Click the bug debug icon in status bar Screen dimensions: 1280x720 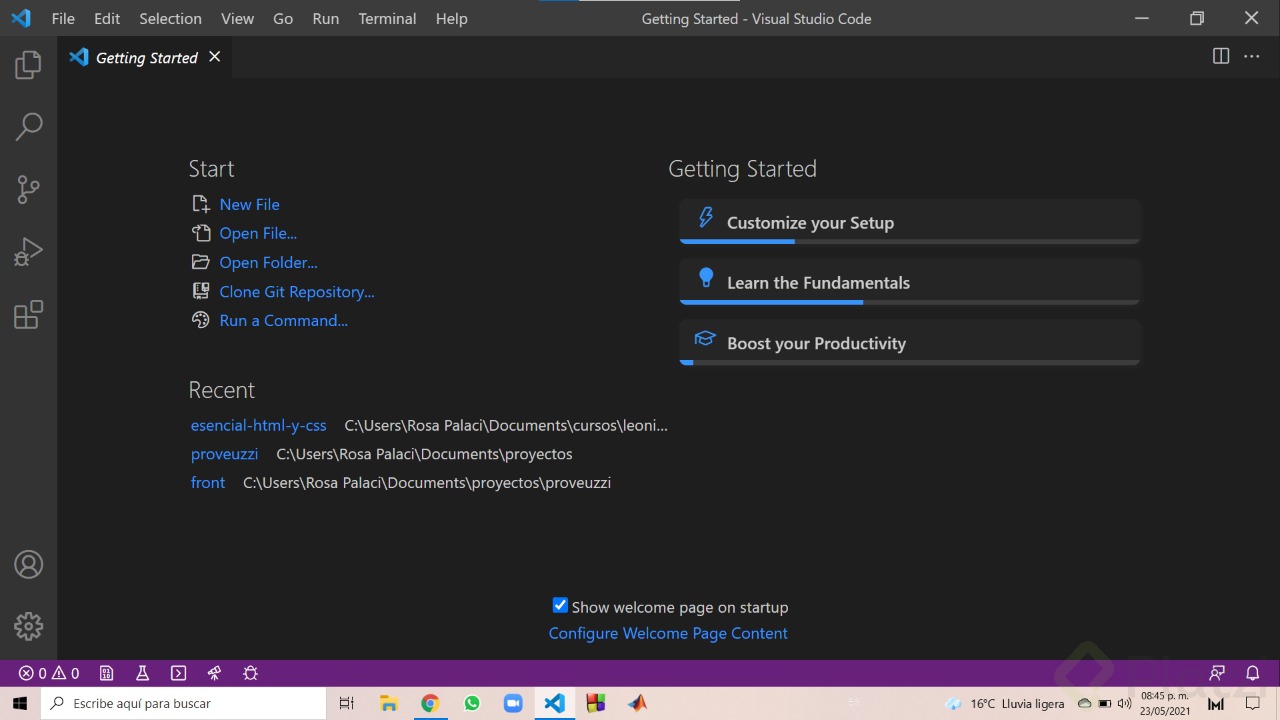[250, 673]
